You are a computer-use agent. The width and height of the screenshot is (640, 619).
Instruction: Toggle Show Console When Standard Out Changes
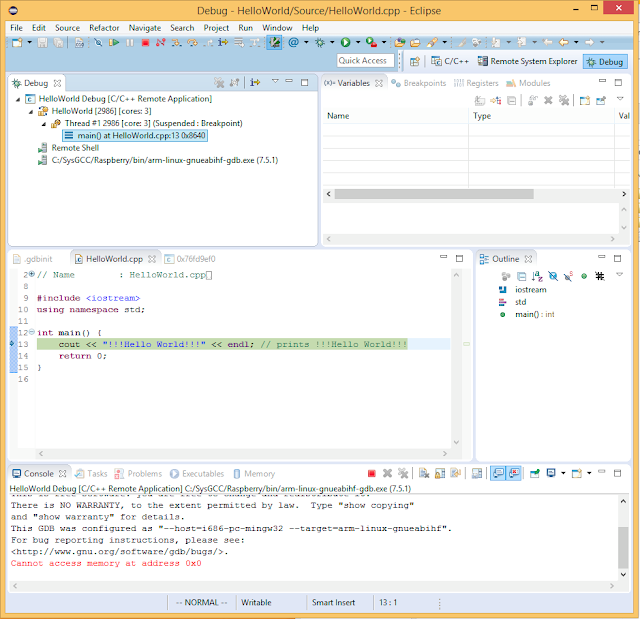tap(498, 473)
